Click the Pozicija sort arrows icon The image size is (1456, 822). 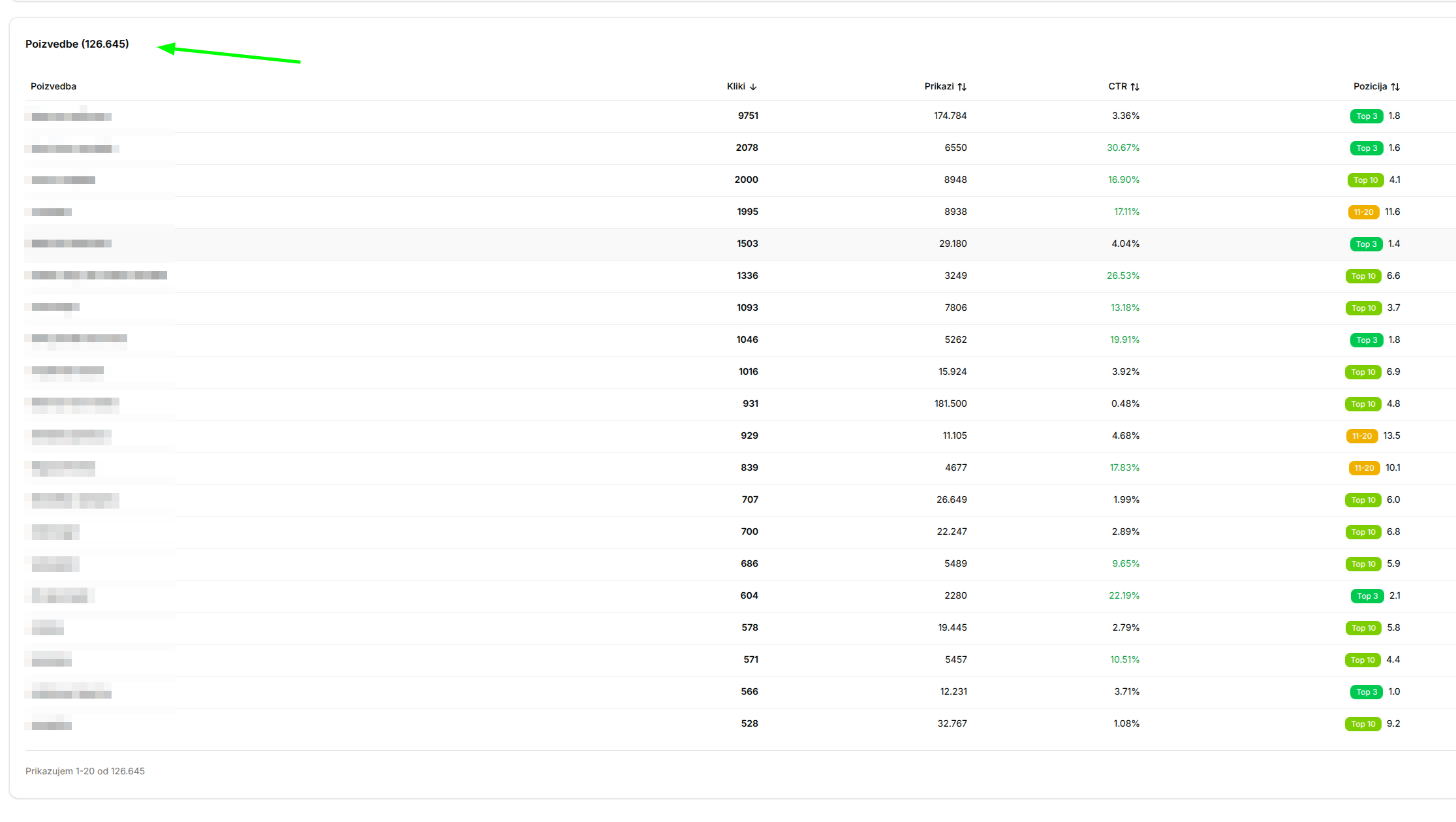pyautogui.click(x=1395, y=87)
